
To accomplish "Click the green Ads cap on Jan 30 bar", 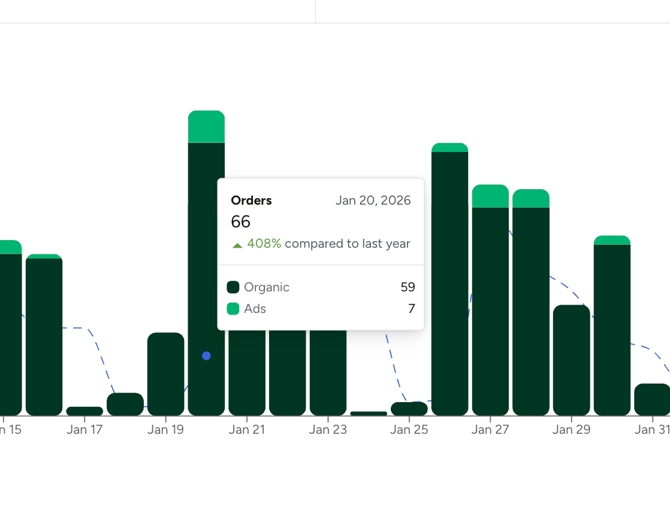I will 612,240.
